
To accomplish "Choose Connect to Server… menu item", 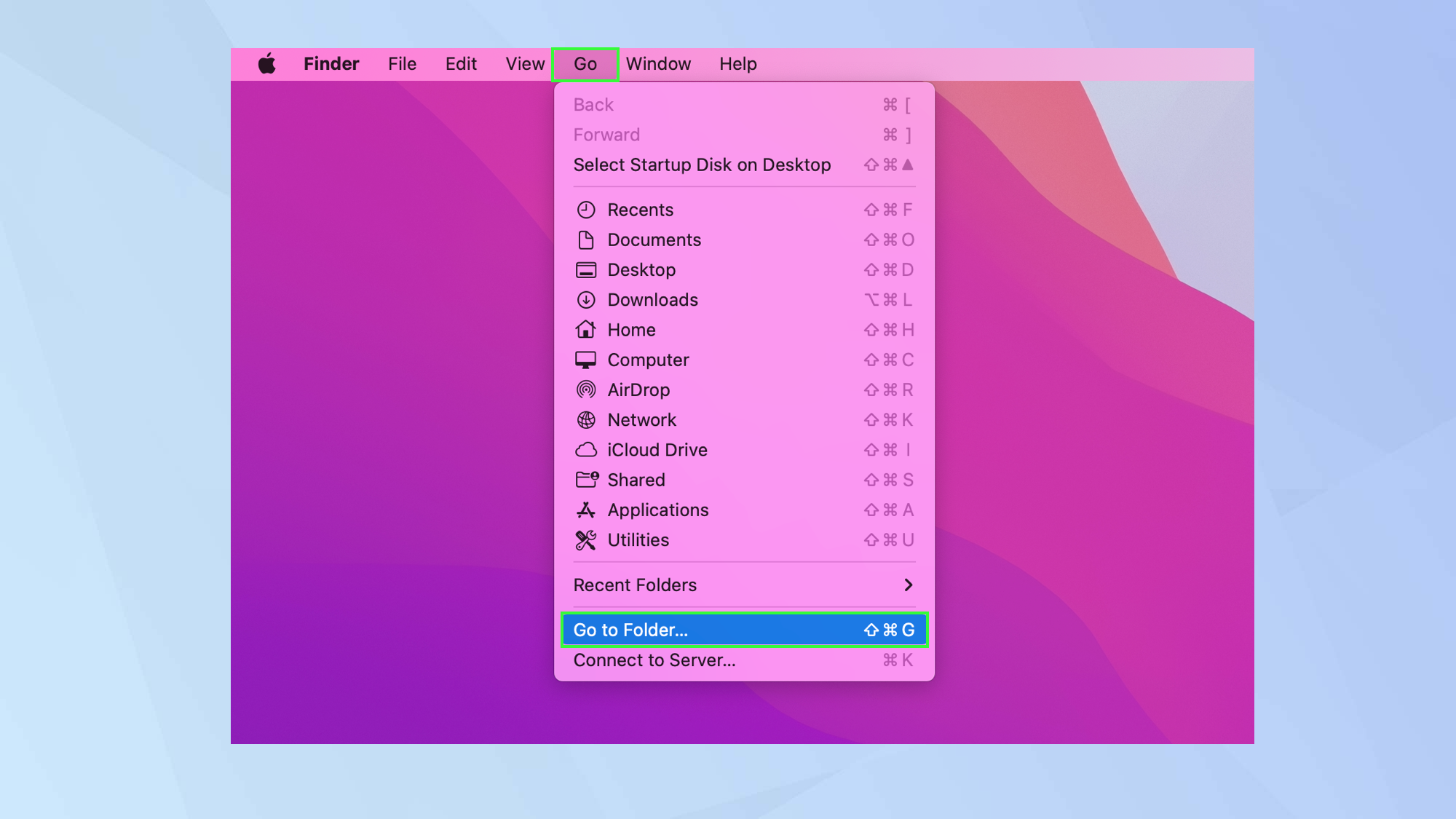I will click(x=744, y=660).
